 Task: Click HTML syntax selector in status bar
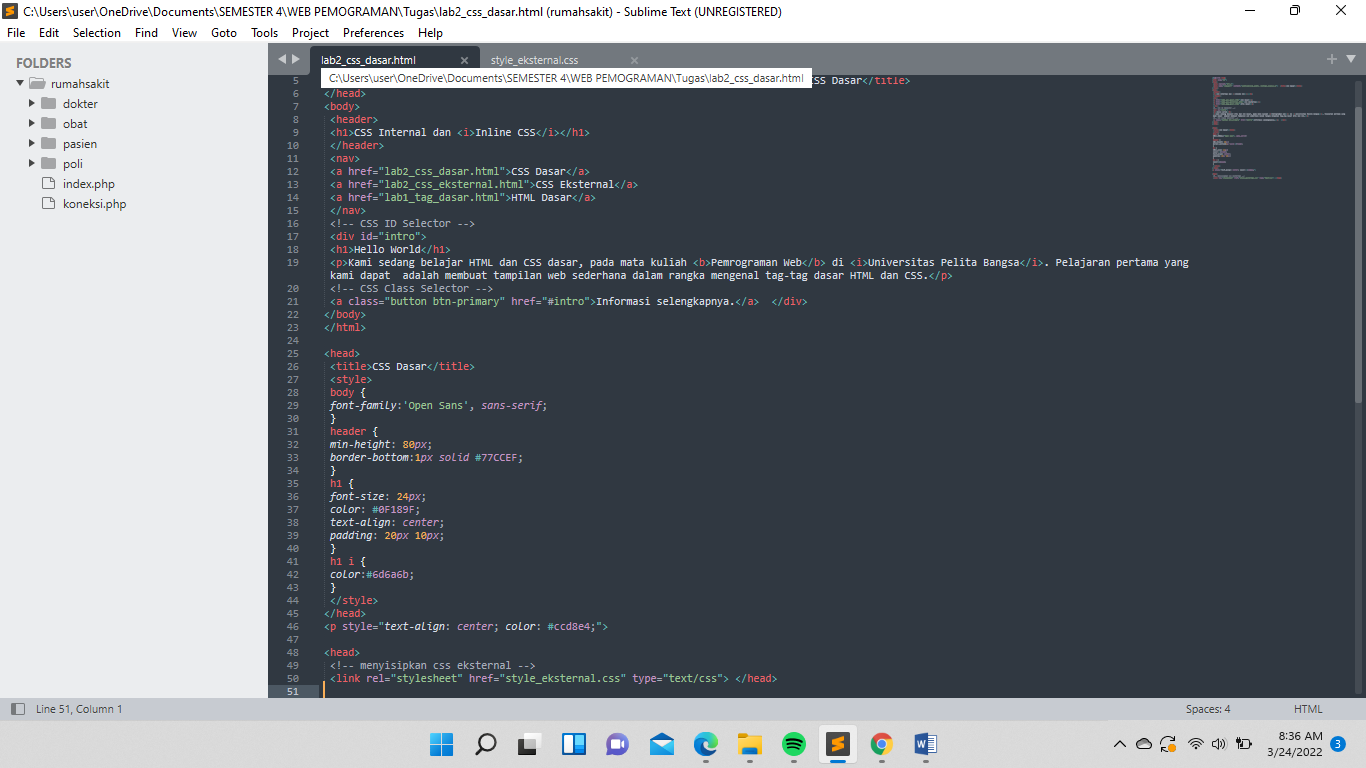coord(1307,709)
